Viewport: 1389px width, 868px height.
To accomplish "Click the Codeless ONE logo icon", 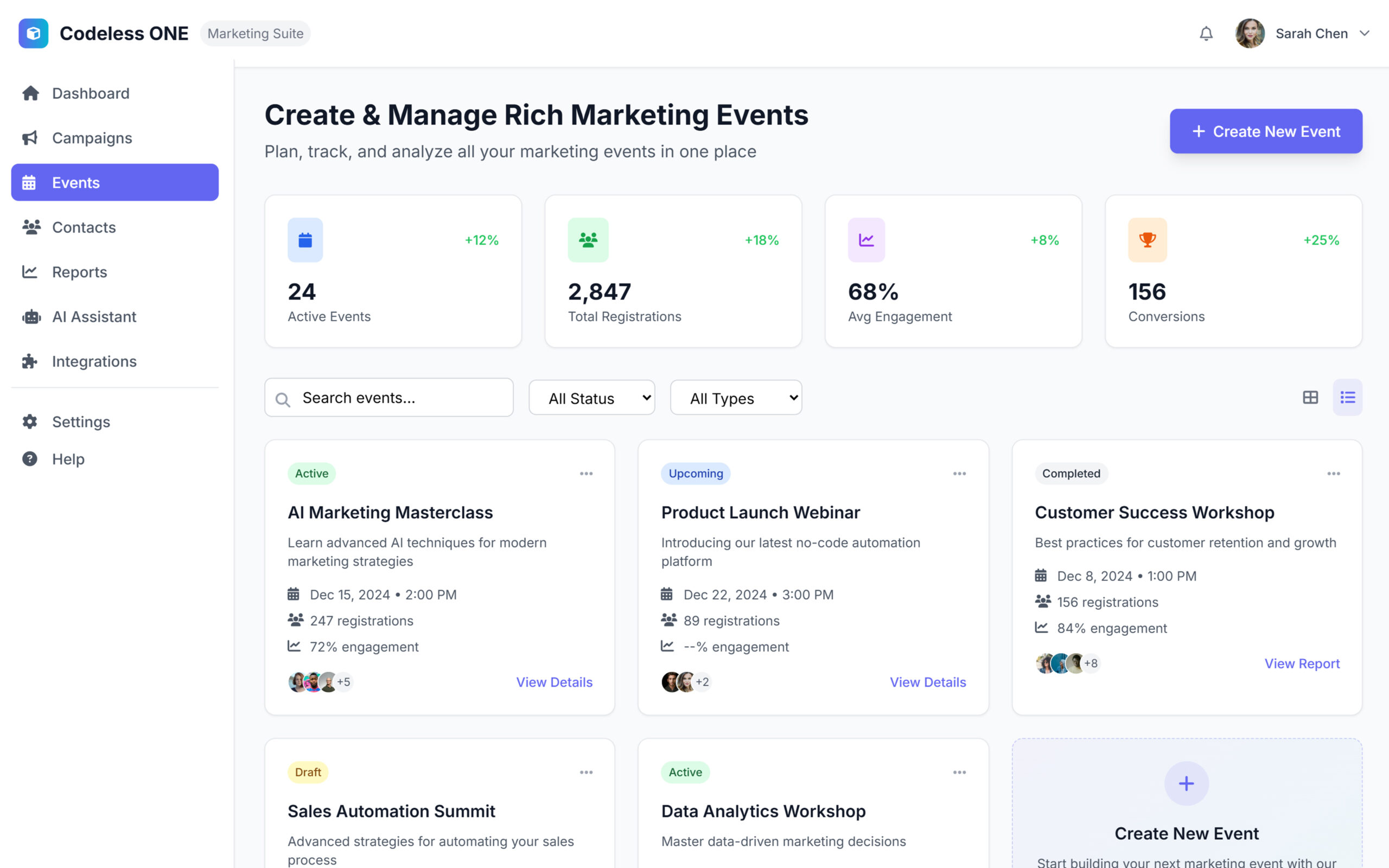I will (33, 33).
